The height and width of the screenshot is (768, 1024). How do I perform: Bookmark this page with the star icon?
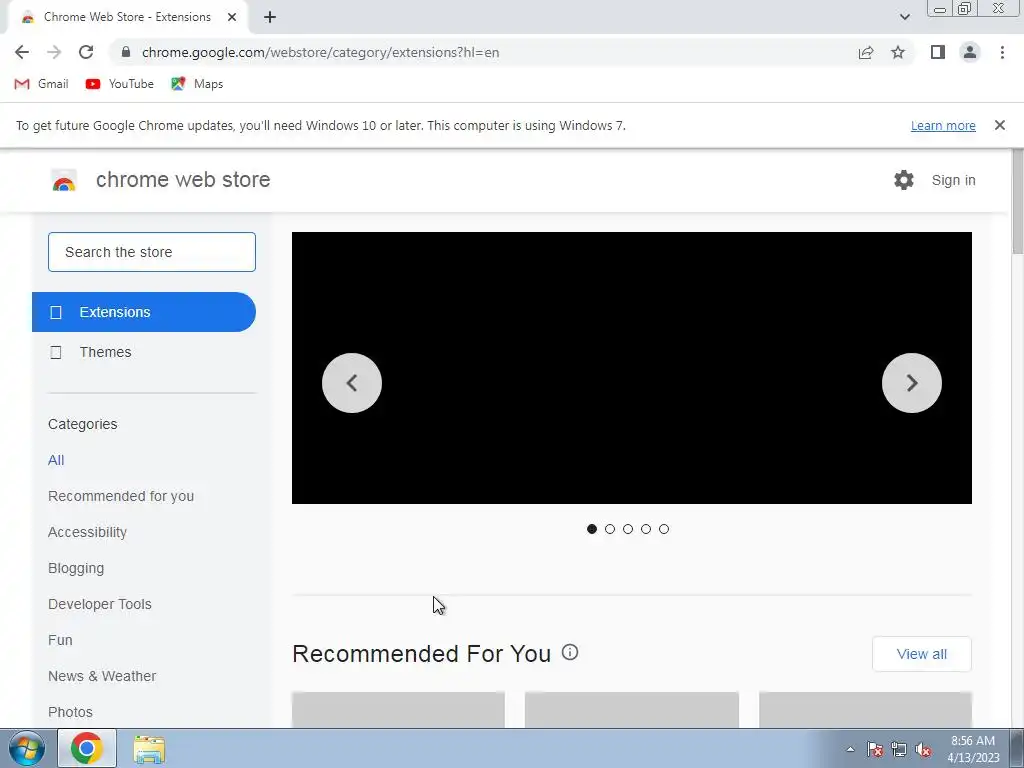[x=898, y=52]
